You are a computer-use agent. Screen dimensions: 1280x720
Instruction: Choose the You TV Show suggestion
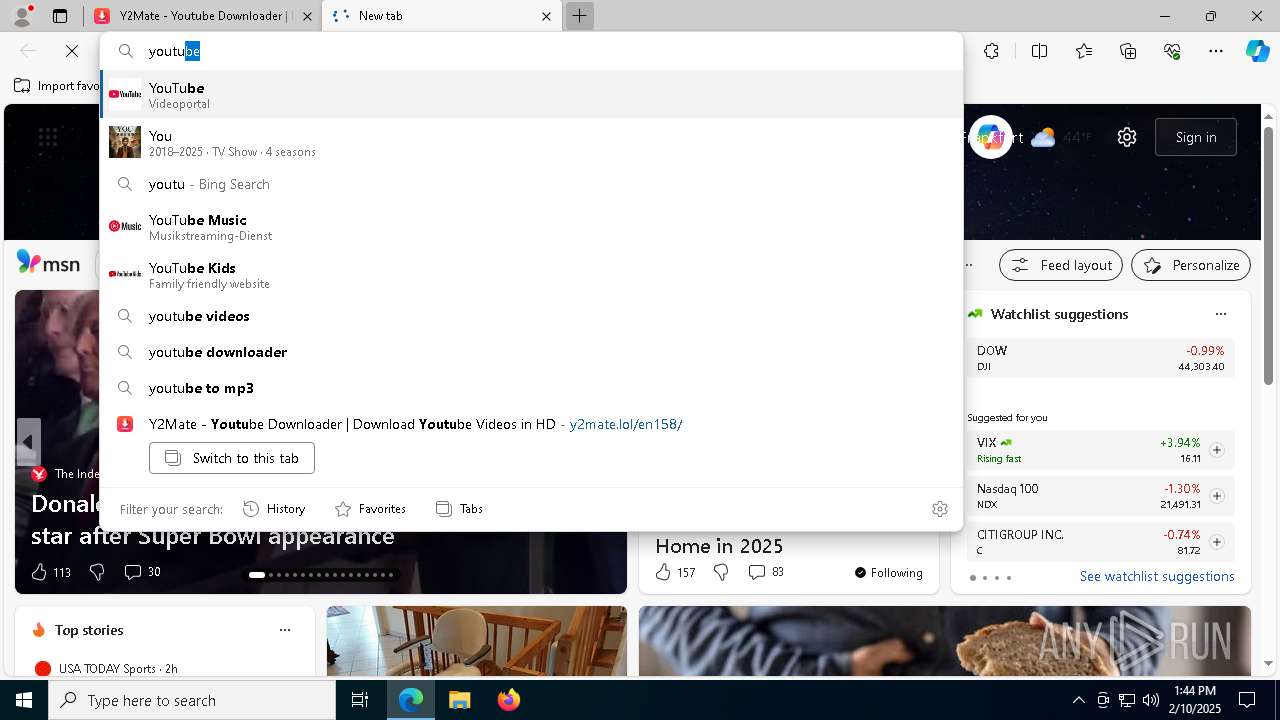pos(532,143)
